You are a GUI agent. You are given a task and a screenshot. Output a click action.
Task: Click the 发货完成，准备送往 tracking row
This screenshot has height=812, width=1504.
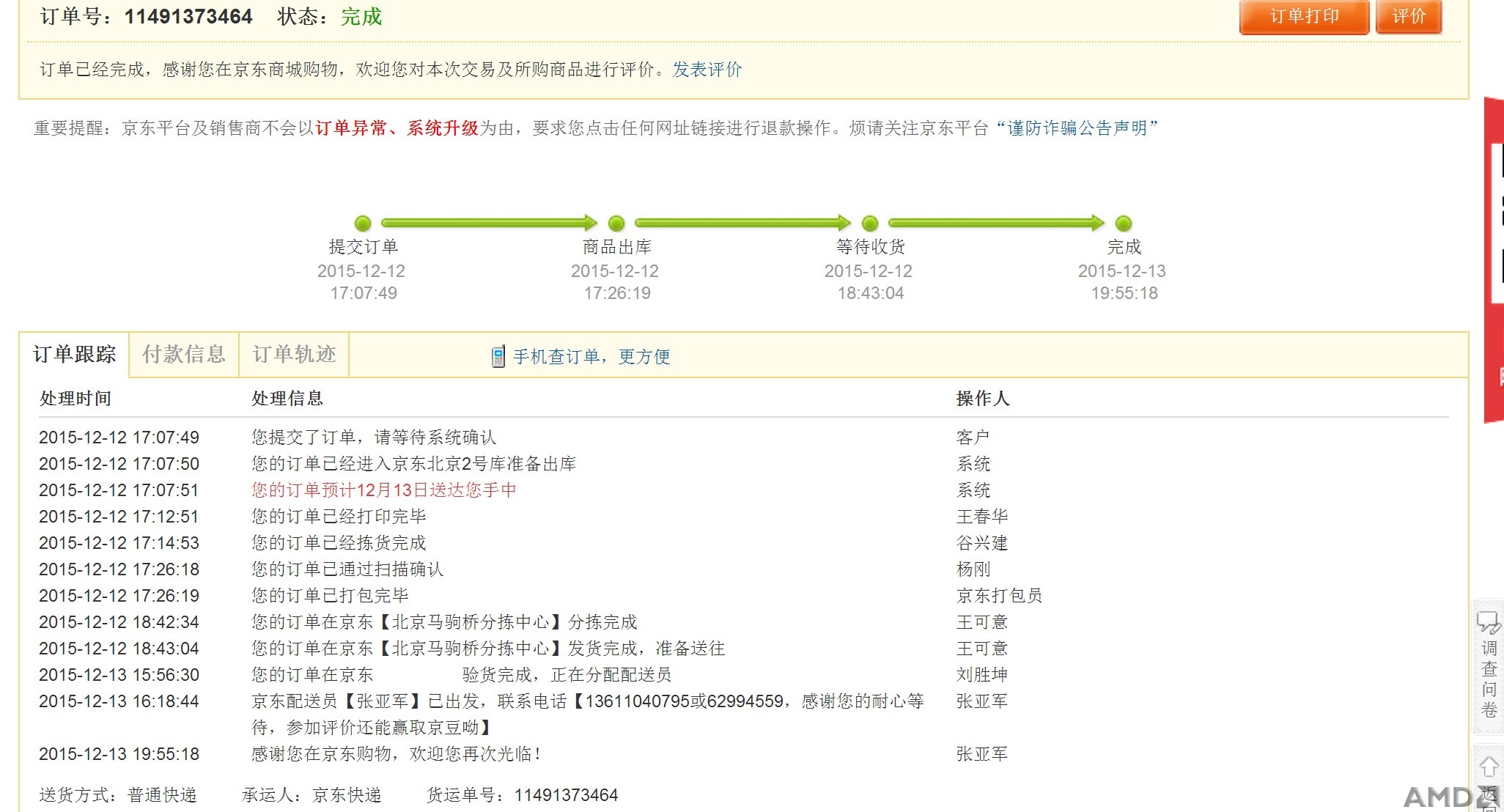coord(744,649)
